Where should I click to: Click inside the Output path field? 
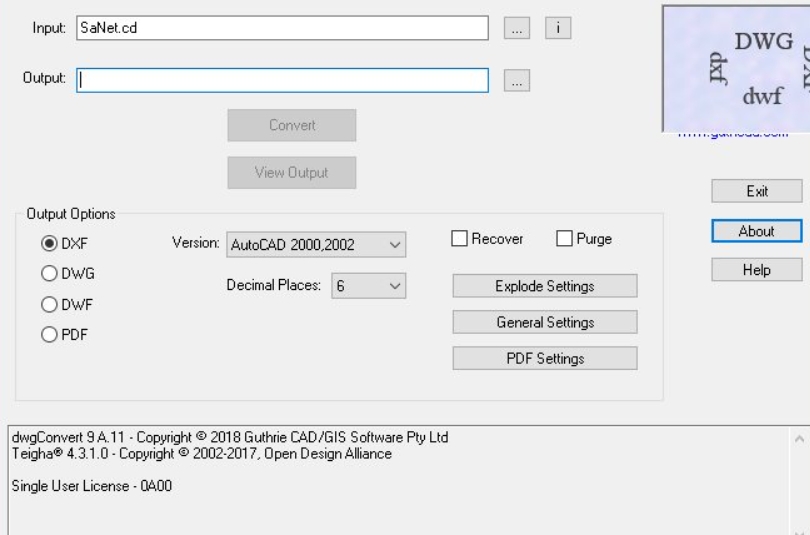tap(282, 80)
